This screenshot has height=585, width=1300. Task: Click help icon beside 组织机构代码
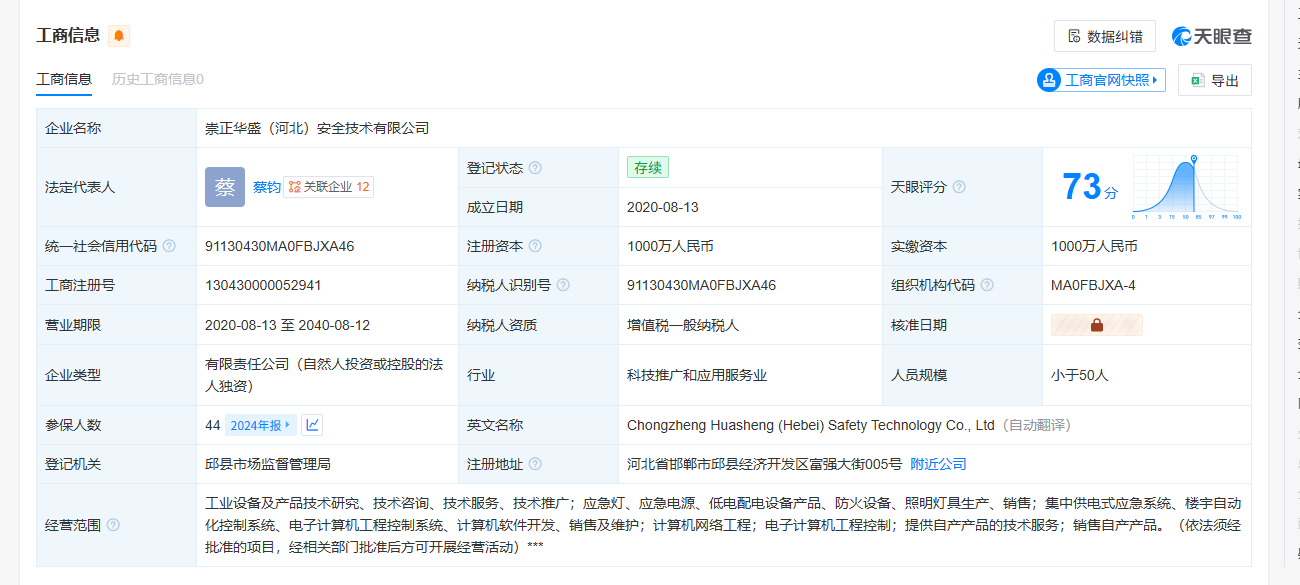coord(987,285)
